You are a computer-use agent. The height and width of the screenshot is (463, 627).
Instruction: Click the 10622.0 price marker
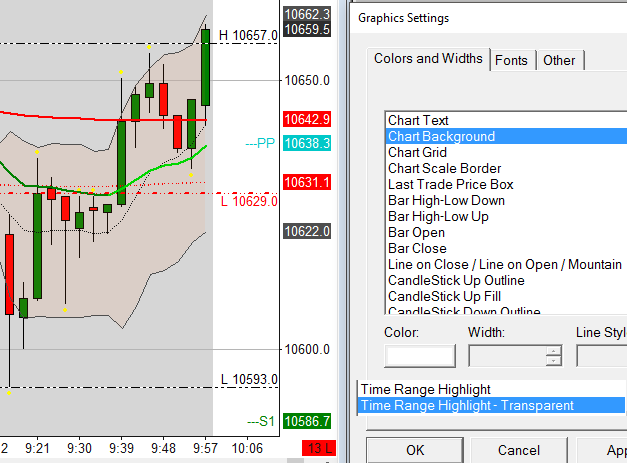(307, 231)
